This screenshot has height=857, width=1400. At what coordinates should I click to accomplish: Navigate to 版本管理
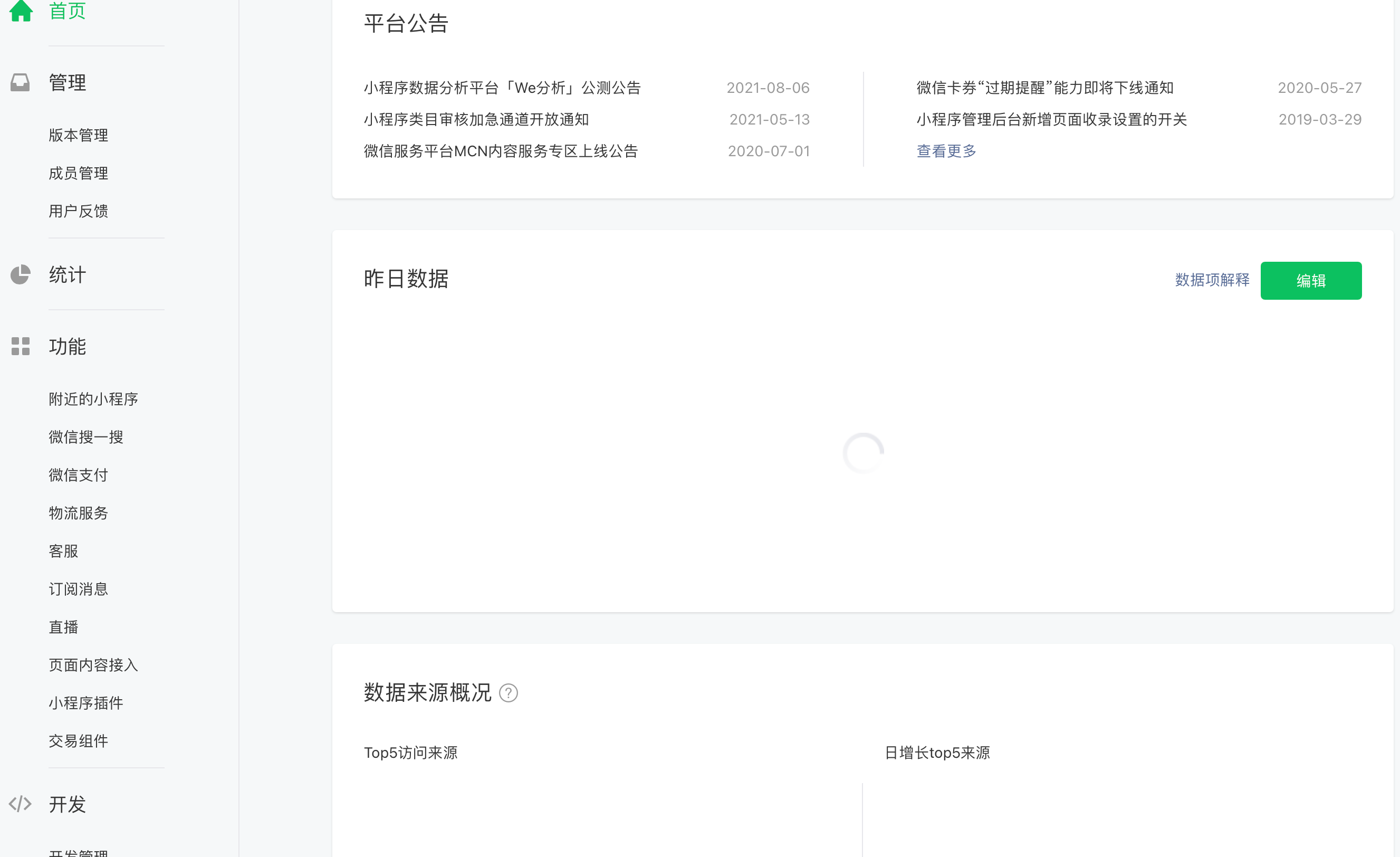pos(78,135)
